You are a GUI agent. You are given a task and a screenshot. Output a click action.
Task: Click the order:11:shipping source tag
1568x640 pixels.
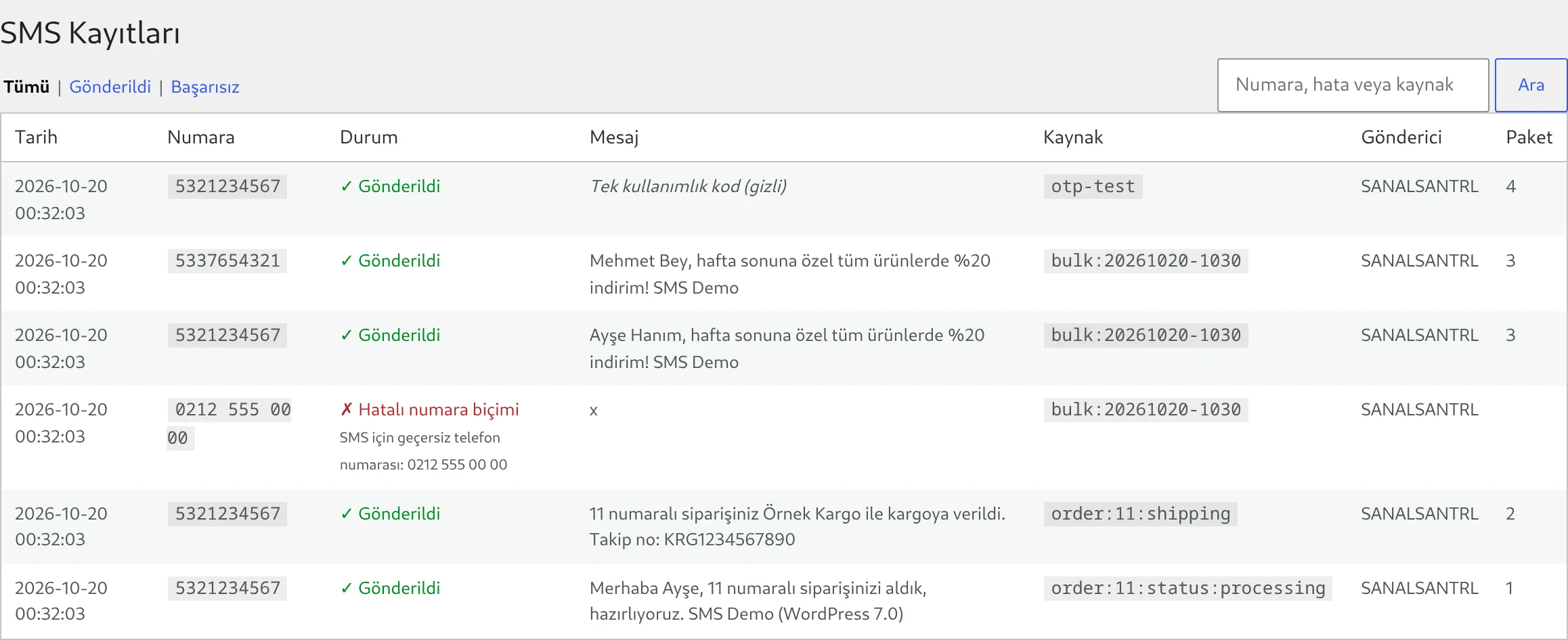pyautogui.click(x=1141, y=514)
